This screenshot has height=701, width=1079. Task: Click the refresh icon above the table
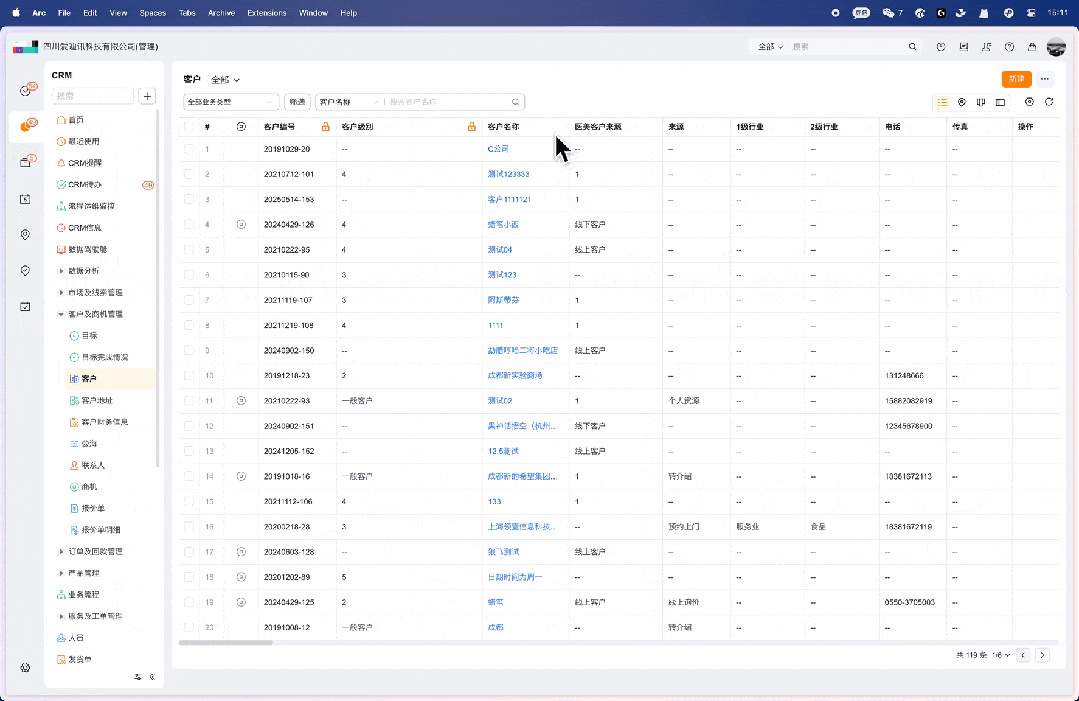click(1049, 102)
